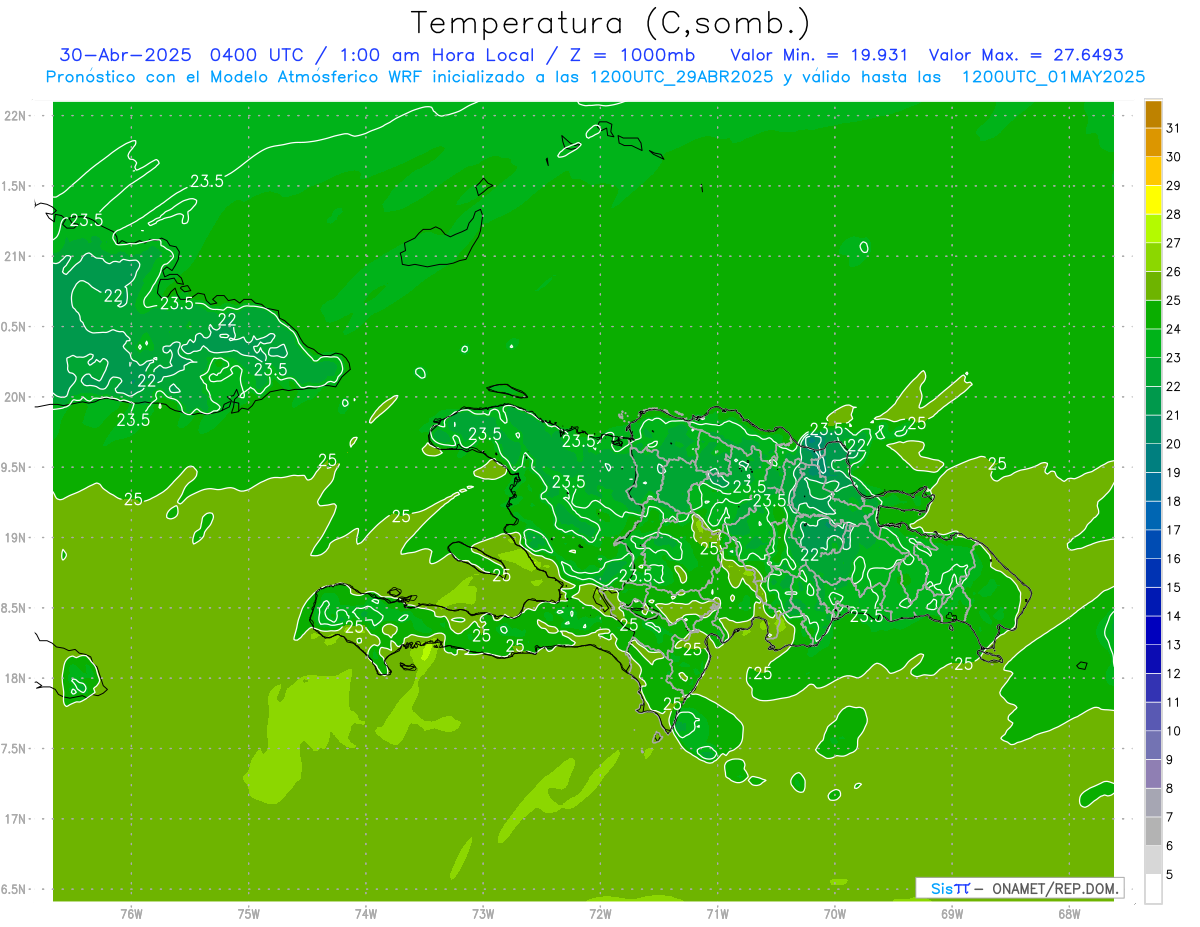Click the "17N" latitude axis label

pos(17,820)
